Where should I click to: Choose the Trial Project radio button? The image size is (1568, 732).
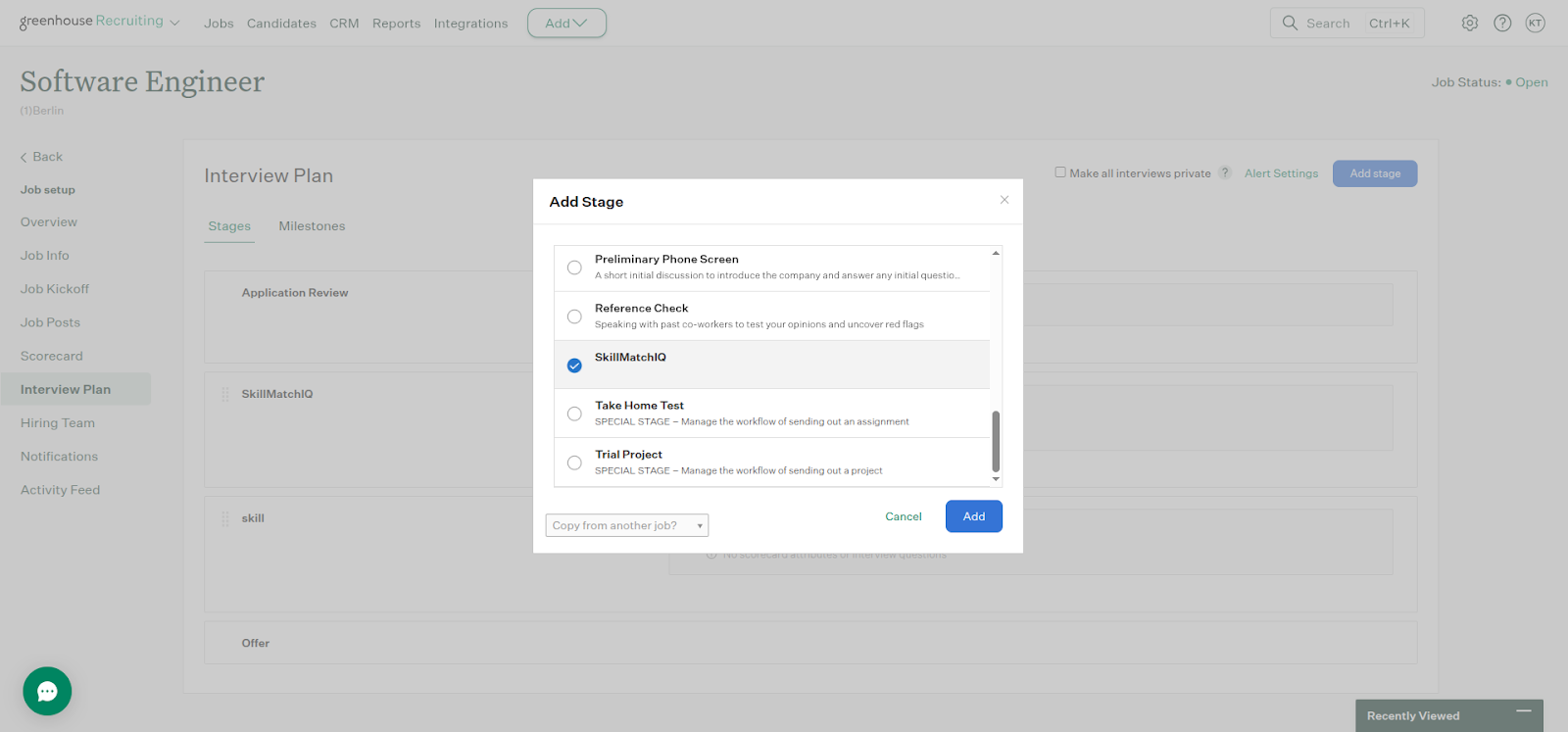574,463
